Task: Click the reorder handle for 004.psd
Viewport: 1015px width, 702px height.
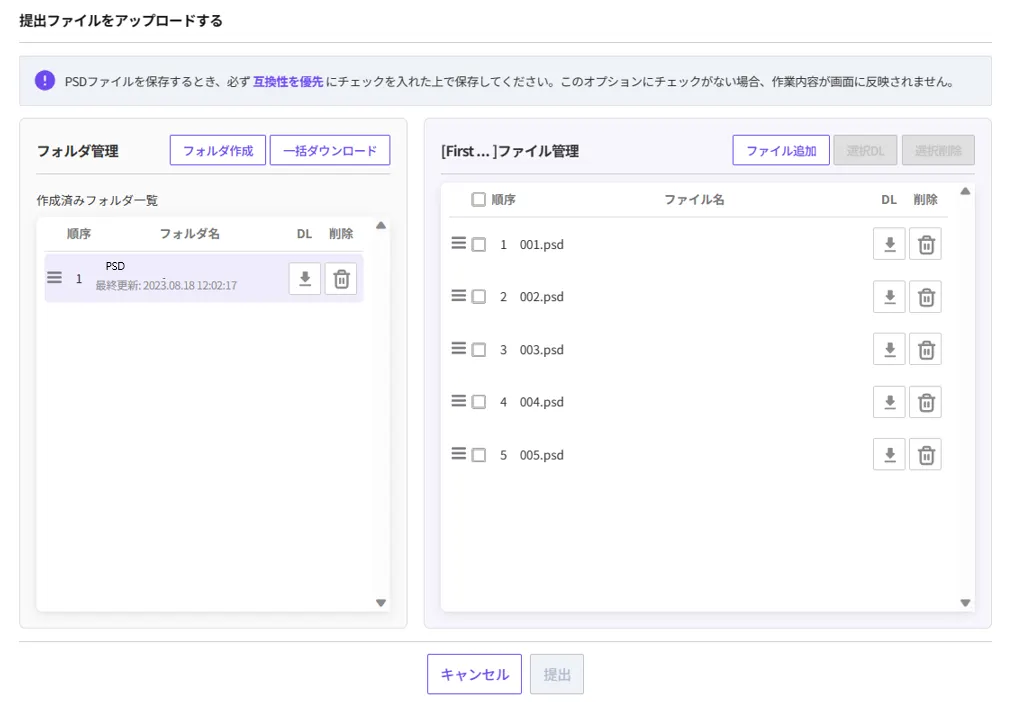Action: coord(458,401)
